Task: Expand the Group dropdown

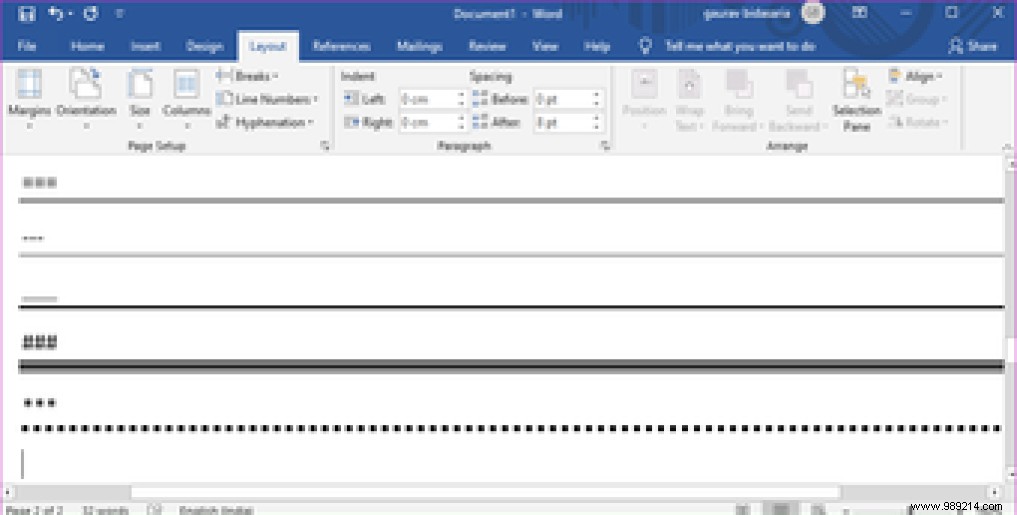Action: coord(916,99)
